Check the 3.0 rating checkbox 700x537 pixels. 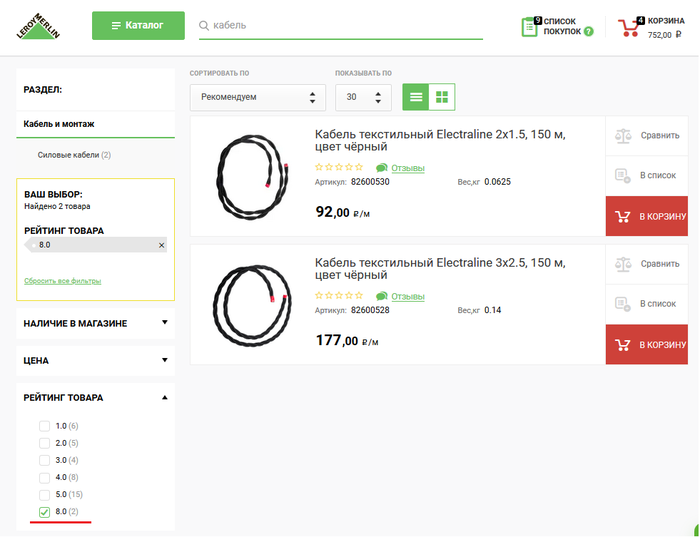coord(44,460)
